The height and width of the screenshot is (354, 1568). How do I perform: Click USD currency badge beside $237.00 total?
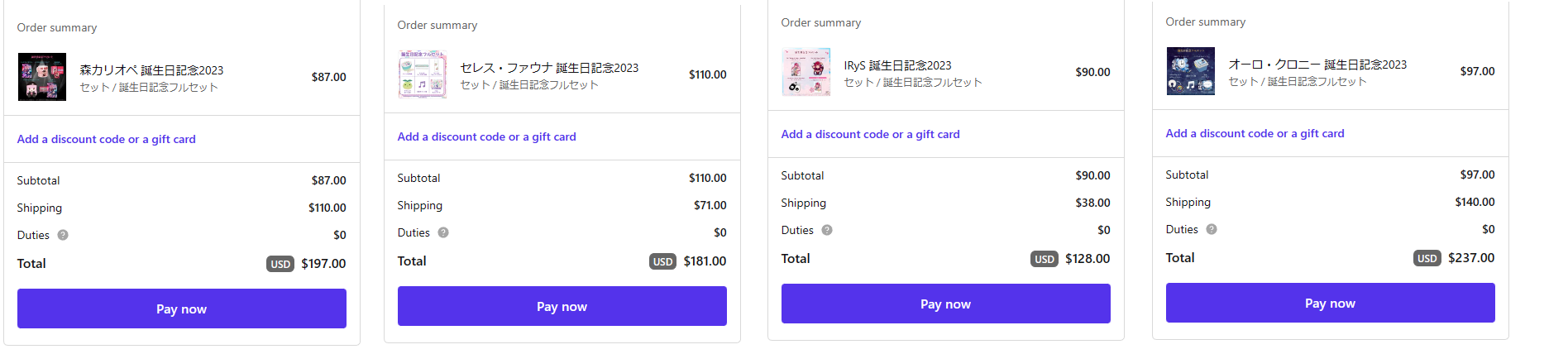(x=1427, y=258)
